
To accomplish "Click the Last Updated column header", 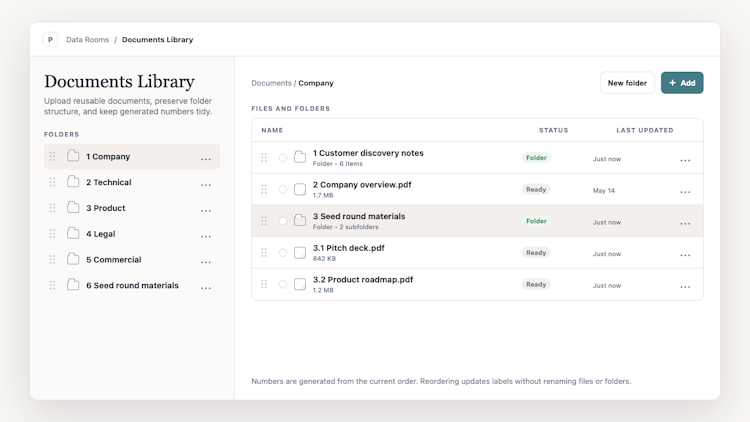I will [645, 130].
